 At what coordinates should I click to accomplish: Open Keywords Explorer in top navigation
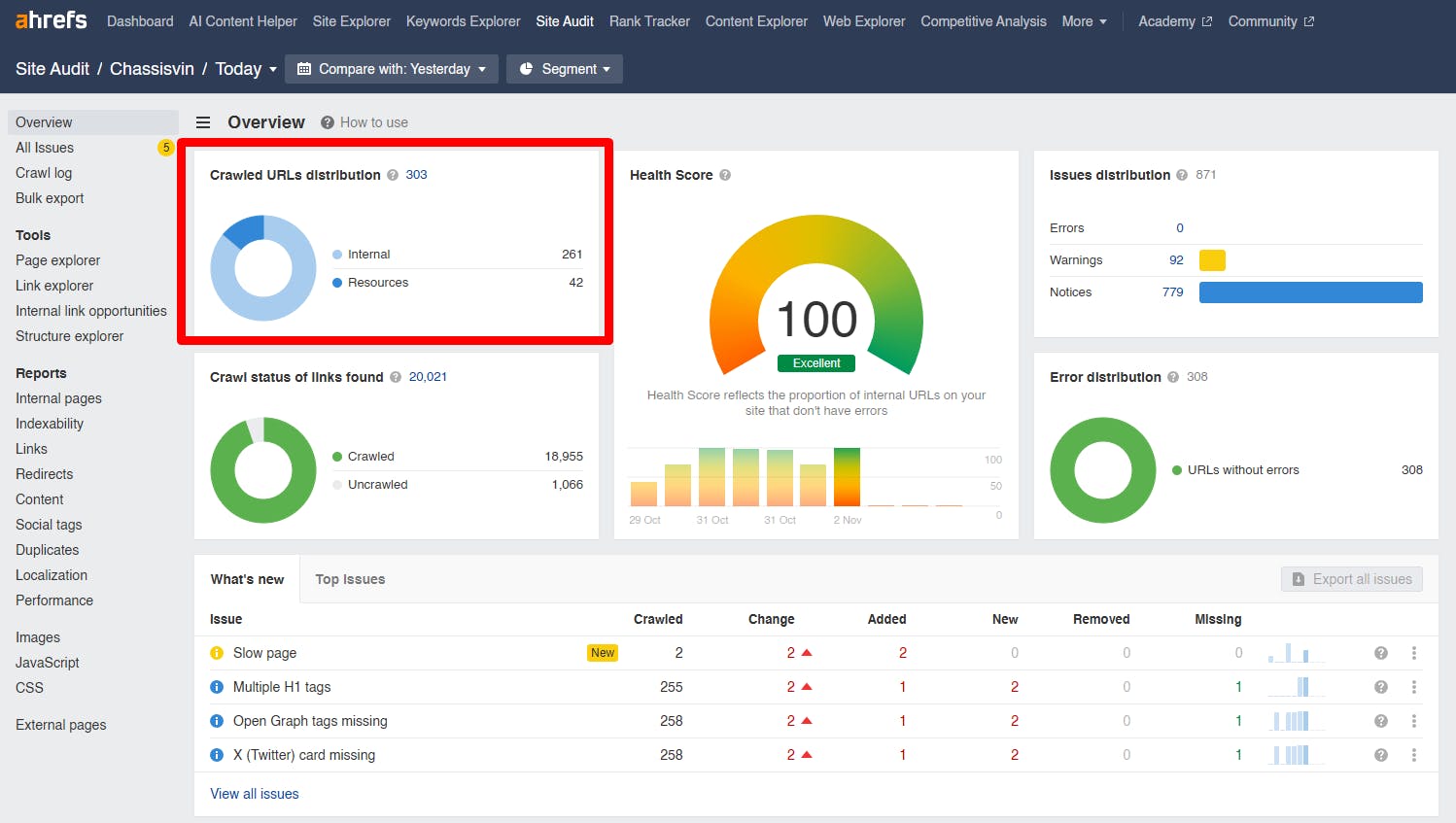click(463, 21)
